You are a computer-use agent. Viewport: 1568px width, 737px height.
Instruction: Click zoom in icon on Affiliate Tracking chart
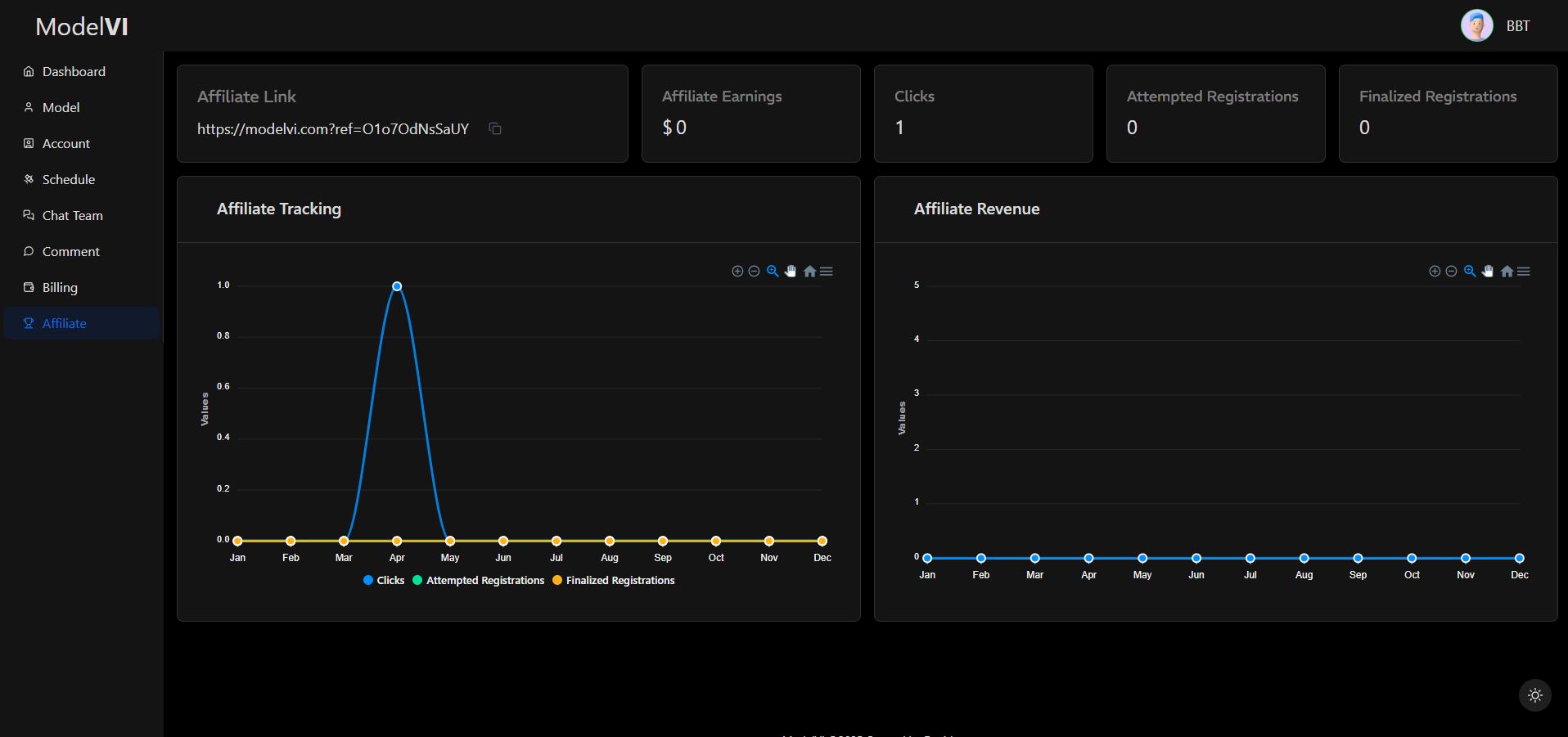737,272
